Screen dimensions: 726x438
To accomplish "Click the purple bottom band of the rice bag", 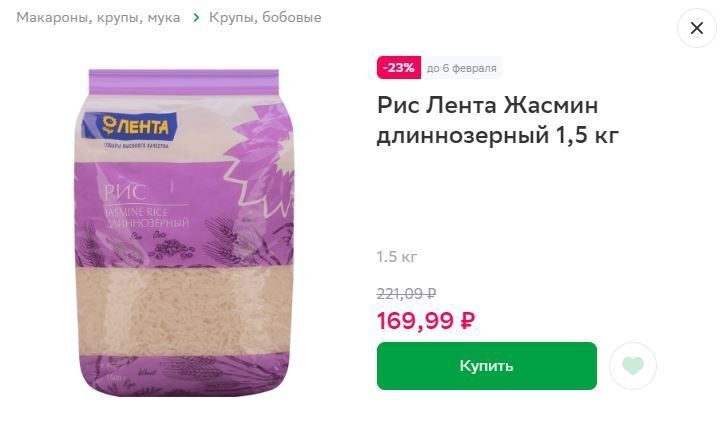I will click(x=184, y=375).
